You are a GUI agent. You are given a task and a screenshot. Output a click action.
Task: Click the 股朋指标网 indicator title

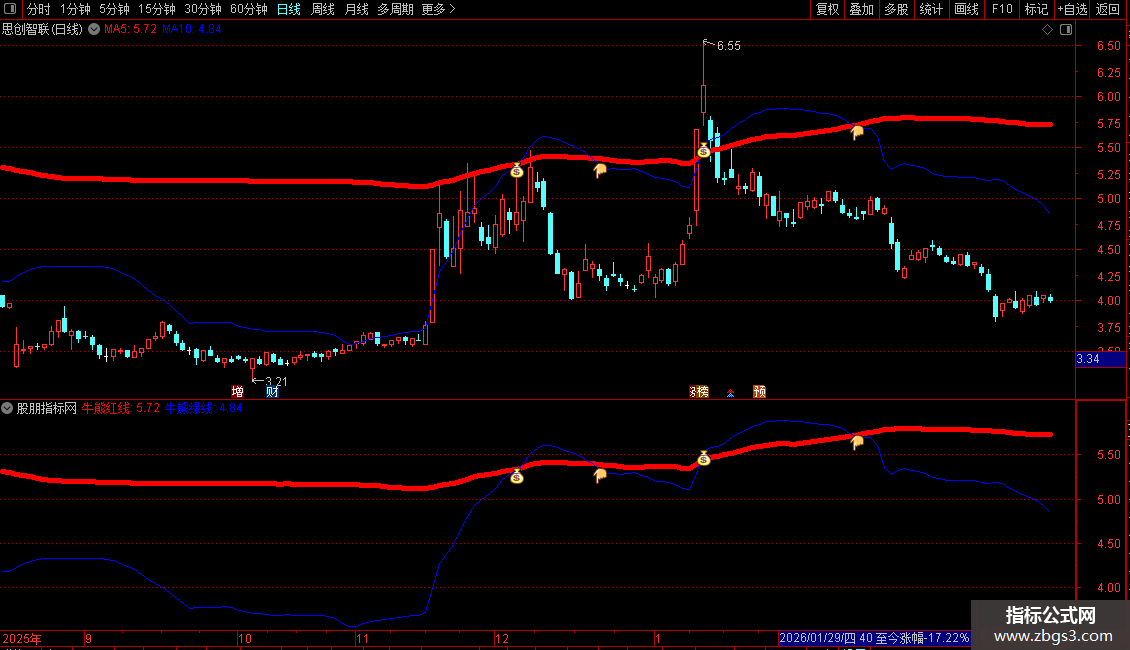pyautogui.click(x=47, y=408)
